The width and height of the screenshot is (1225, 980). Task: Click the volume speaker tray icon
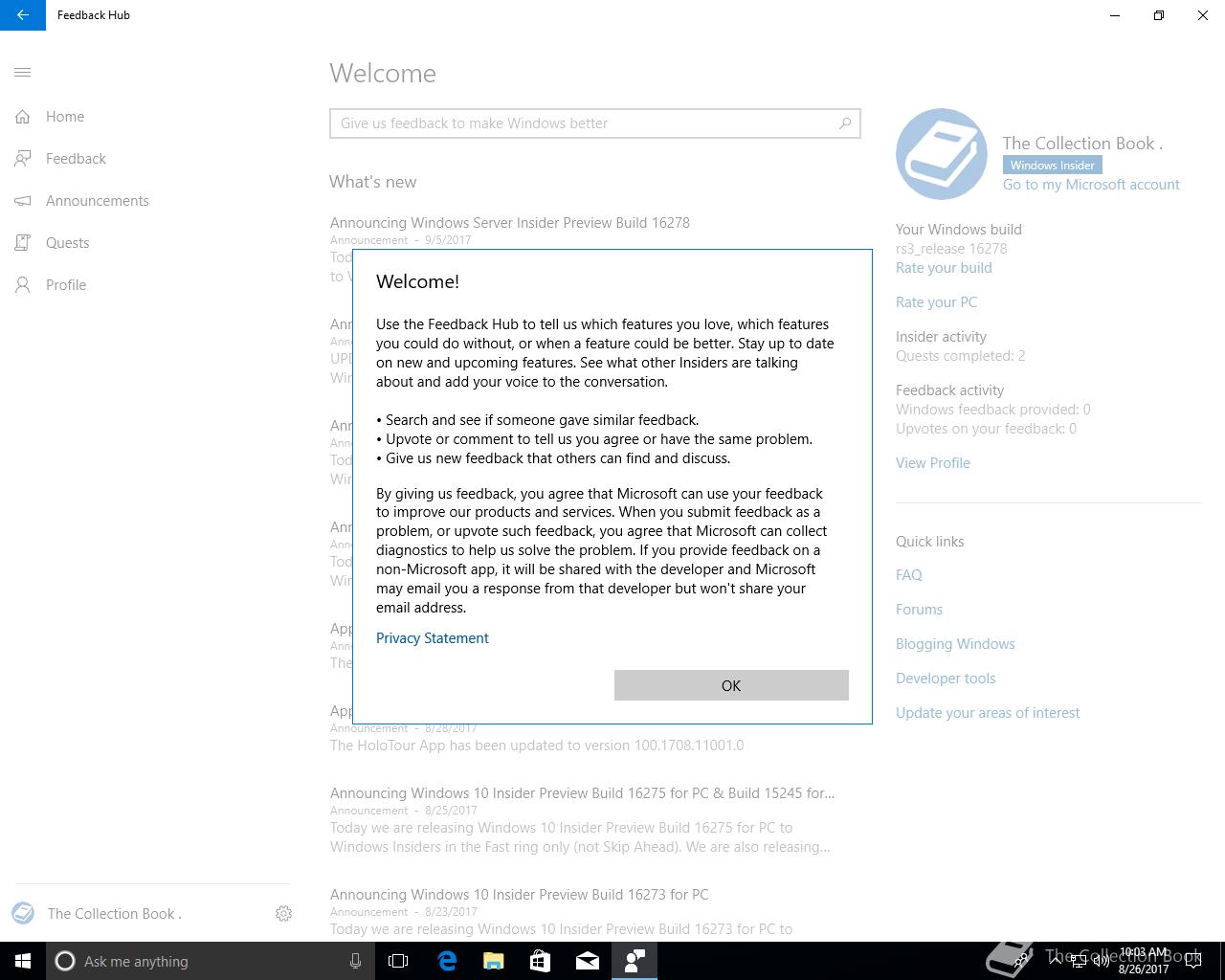click(x=1102, y=961)
